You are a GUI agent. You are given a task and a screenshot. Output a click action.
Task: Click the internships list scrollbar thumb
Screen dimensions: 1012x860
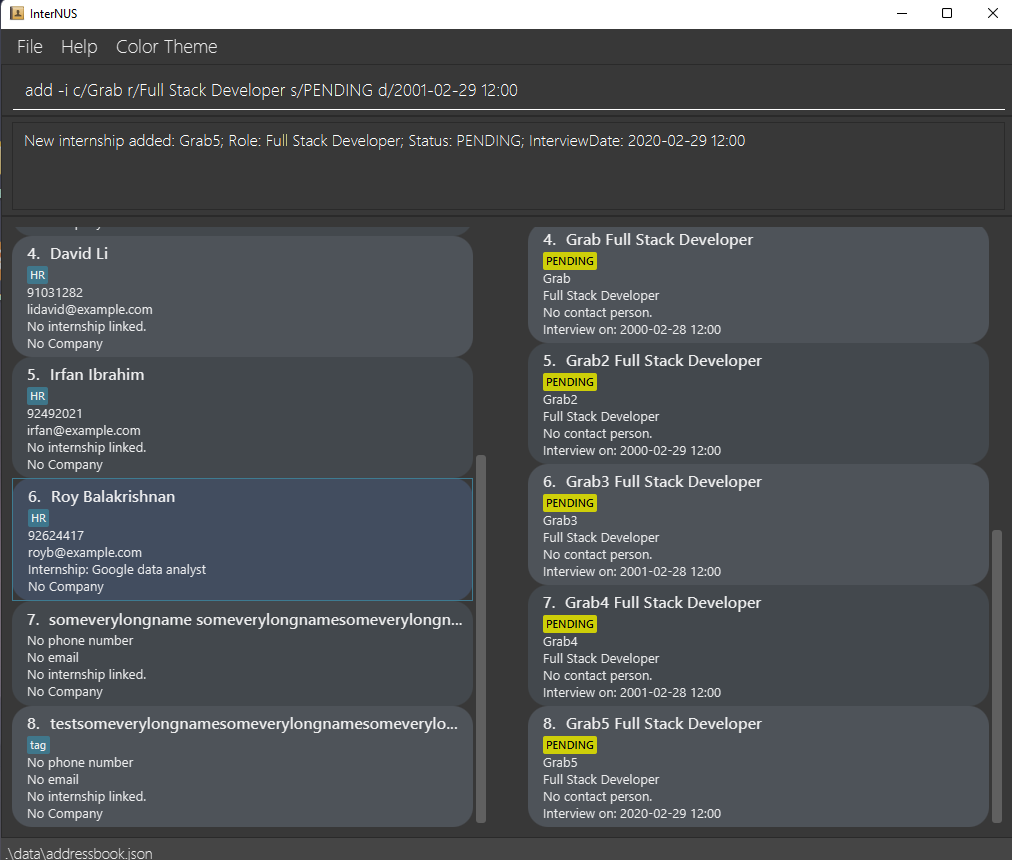pos(997,676)
